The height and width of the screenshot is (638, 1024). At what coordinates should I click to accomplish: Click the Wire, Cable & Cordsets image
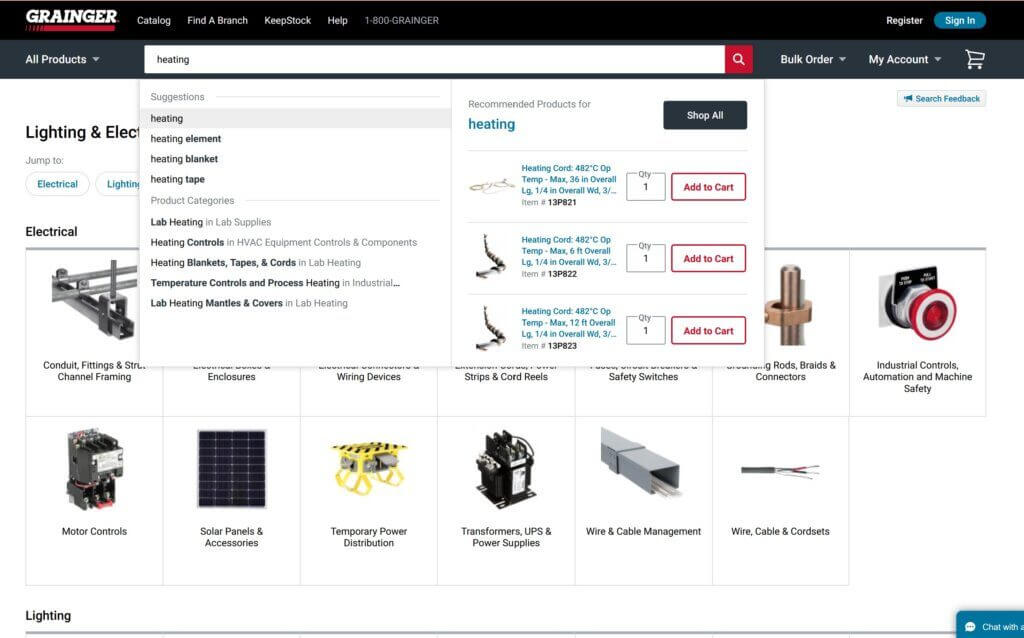(x=780, y=470)
